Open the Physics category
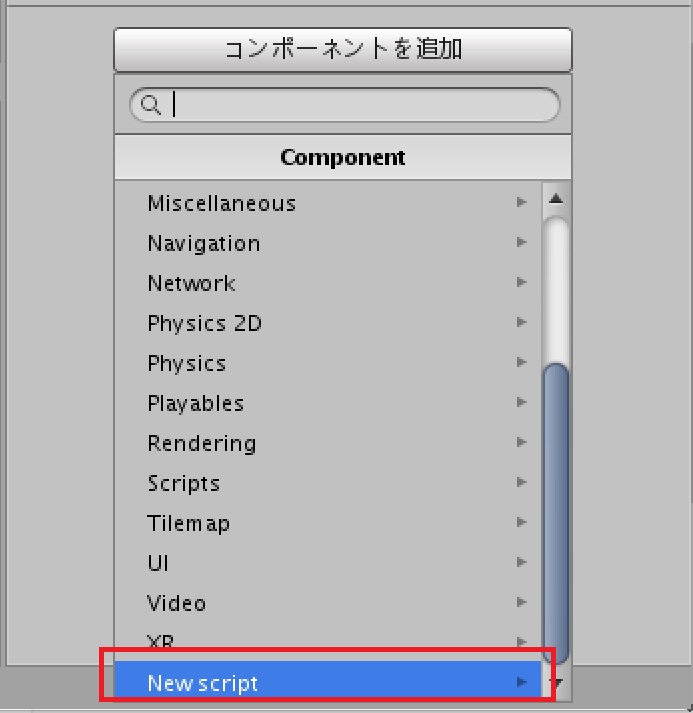693x713 pixels. pyautogui.click(x=187, y=363)
